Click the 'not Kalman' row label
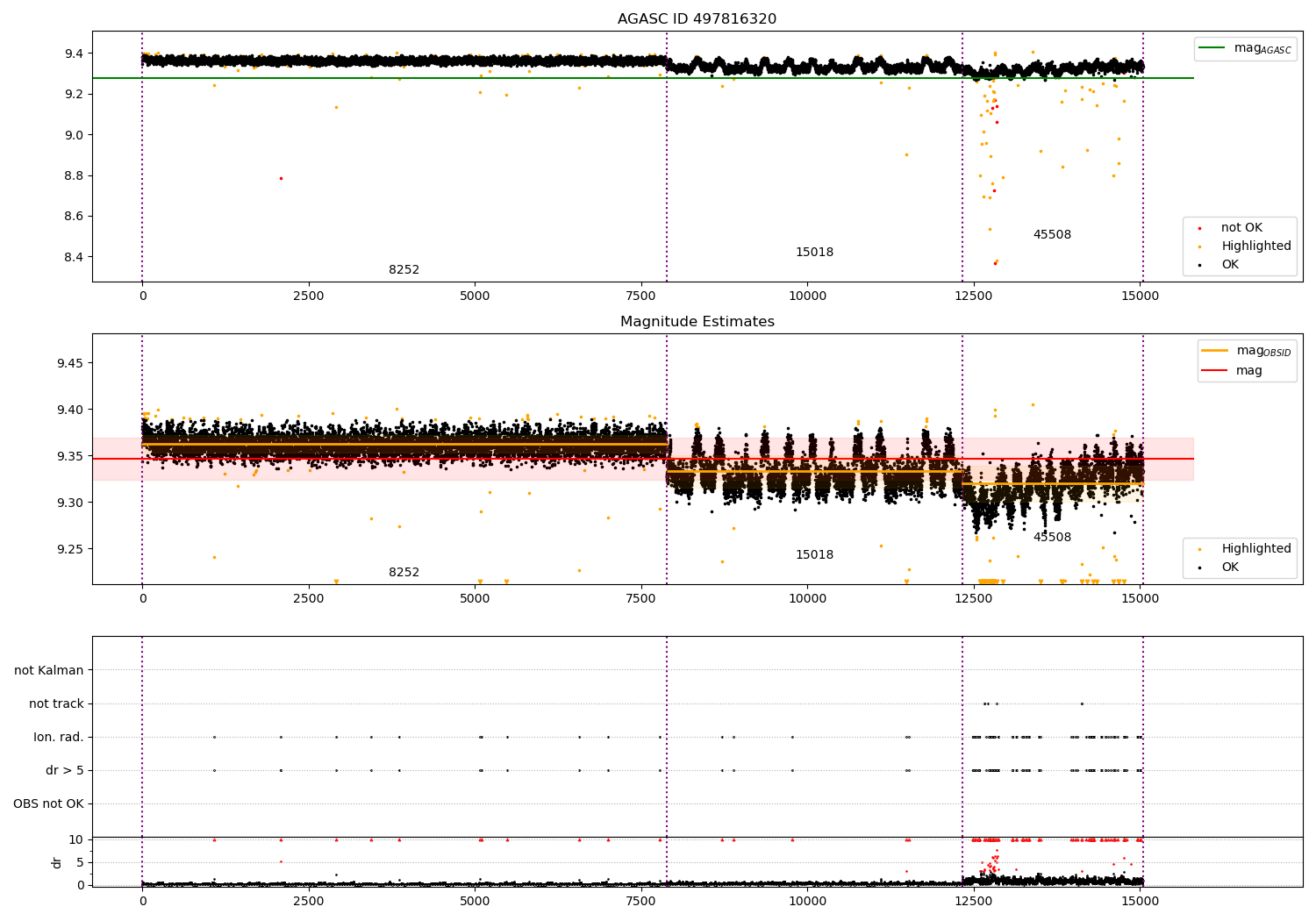The height and width of the screenshot is (921, 1316). coord(49,670)
